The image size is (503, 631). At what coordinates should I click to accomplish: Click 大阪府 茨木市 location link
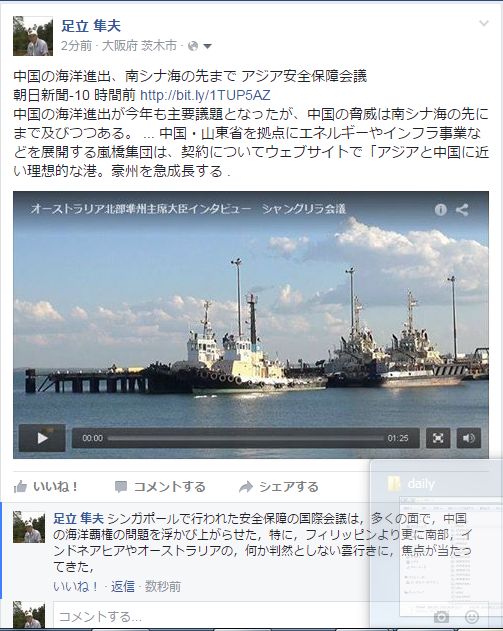coord(139,46)
